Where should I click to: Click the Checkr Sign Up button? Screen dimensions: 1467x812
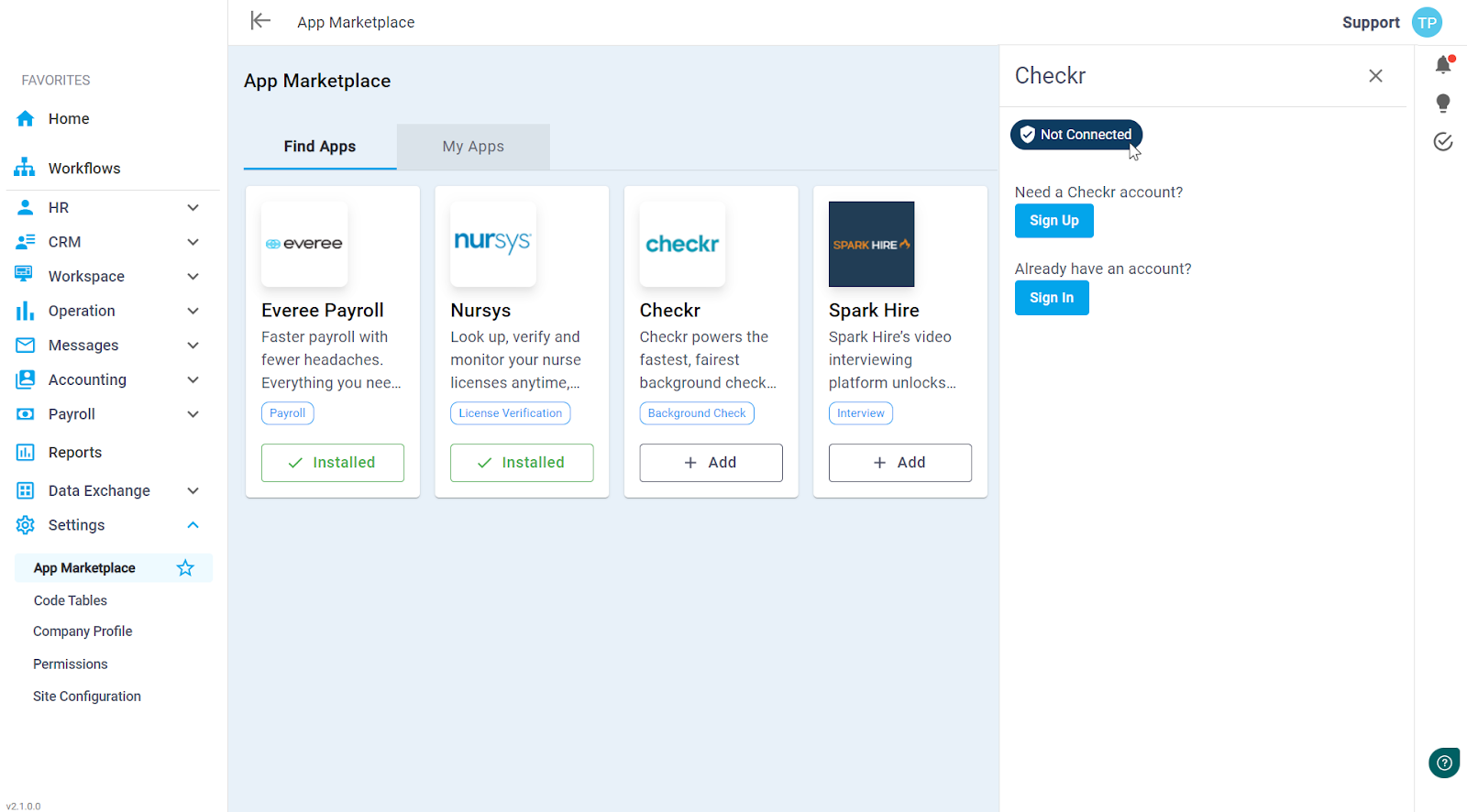pos(1054,221)
